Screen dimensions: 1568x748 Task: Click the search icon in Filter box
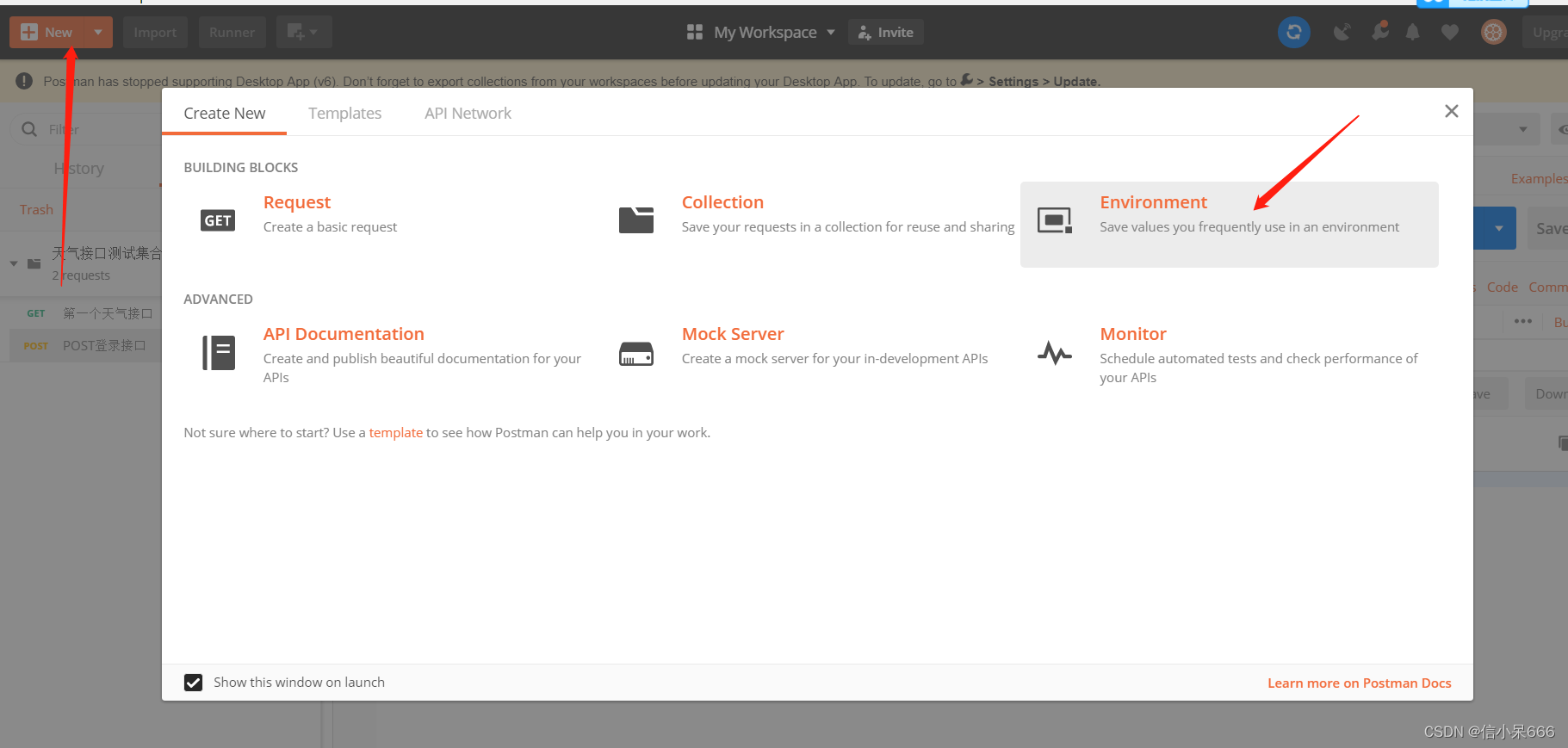coord(29,129)
